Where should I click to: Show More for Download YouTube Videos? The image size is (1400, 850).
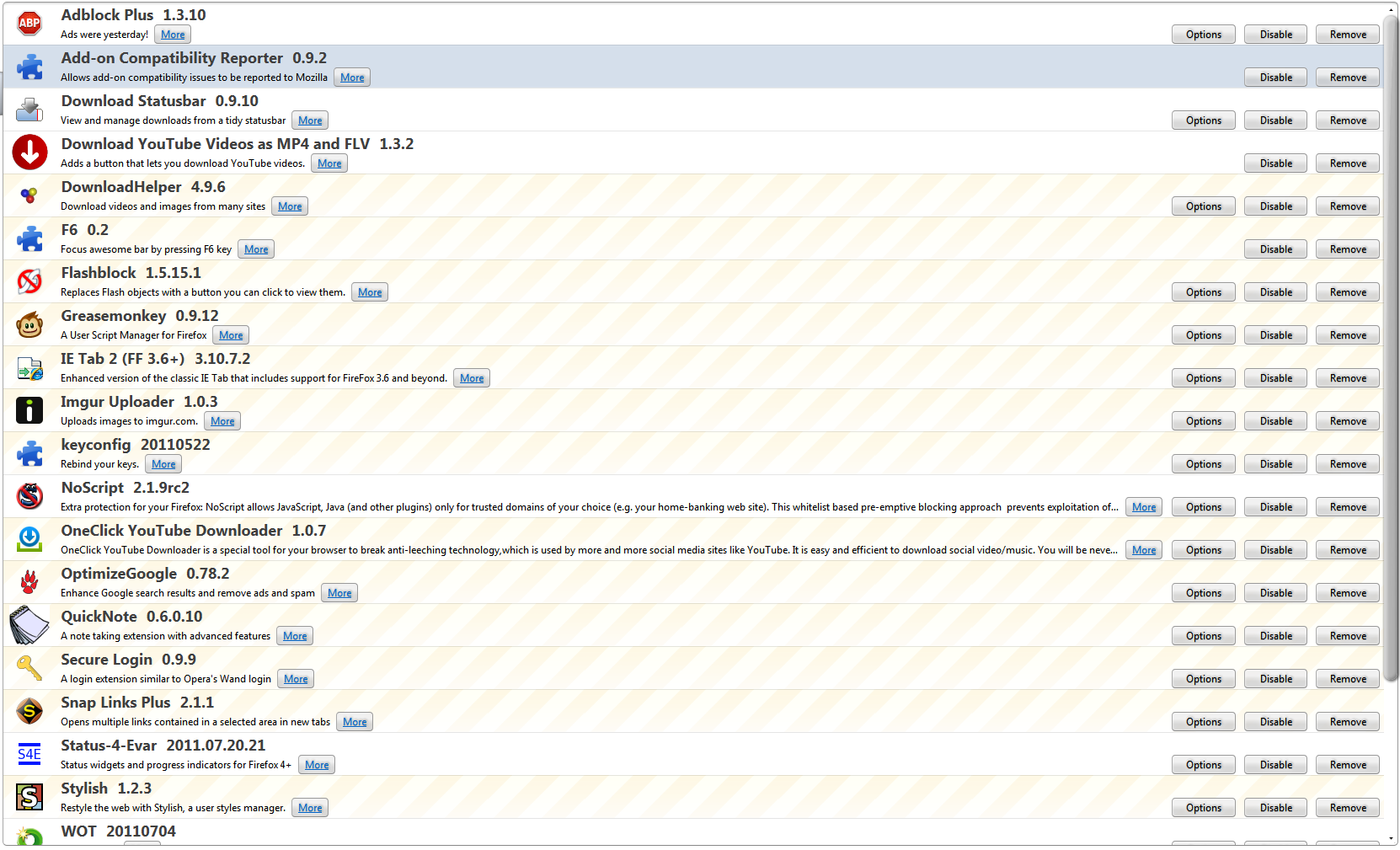[x=329, y=163]
